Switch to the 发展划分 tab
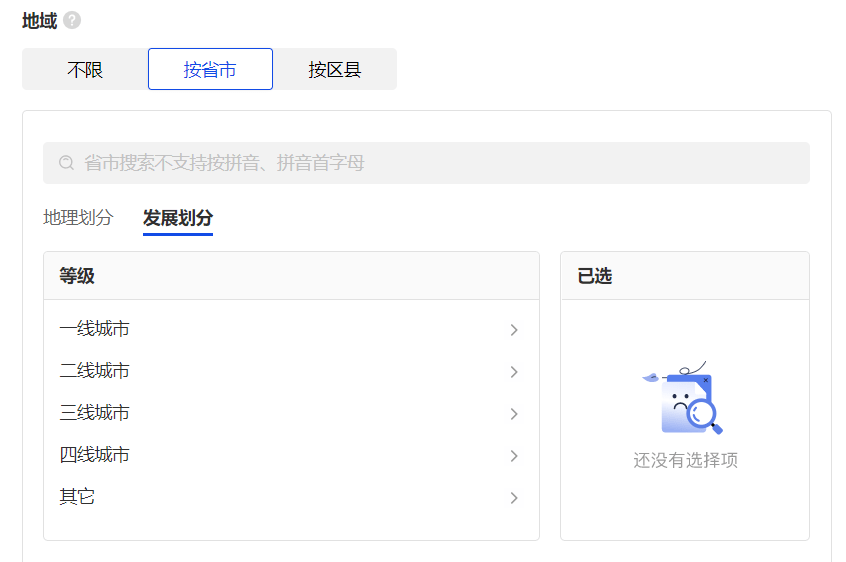The width and height of the screenshot is (846, 562). [178, 218]
